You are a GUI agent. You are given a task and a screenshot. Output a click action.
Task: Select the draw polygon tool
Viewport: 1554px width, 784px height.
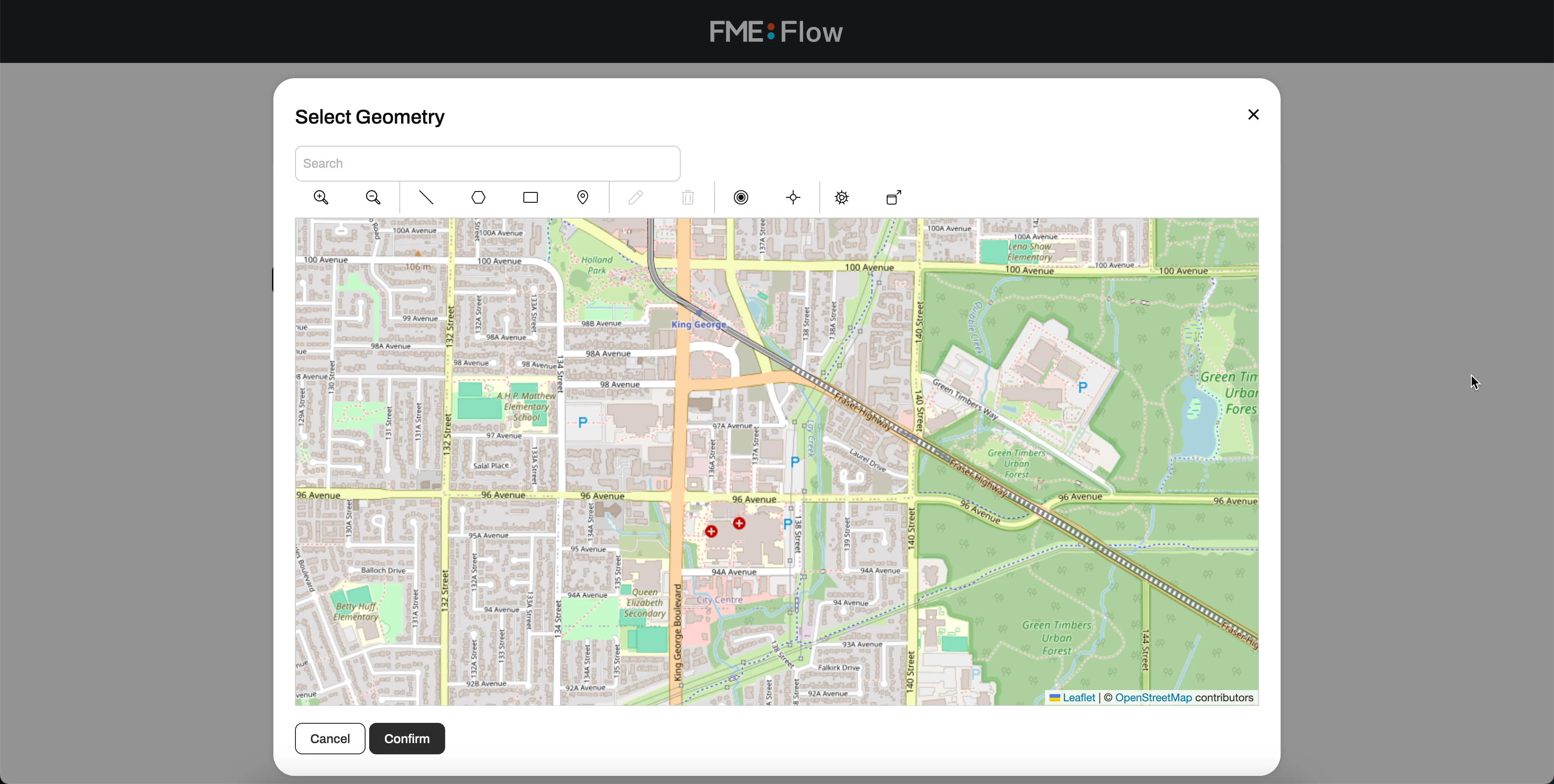pos(478,197)
